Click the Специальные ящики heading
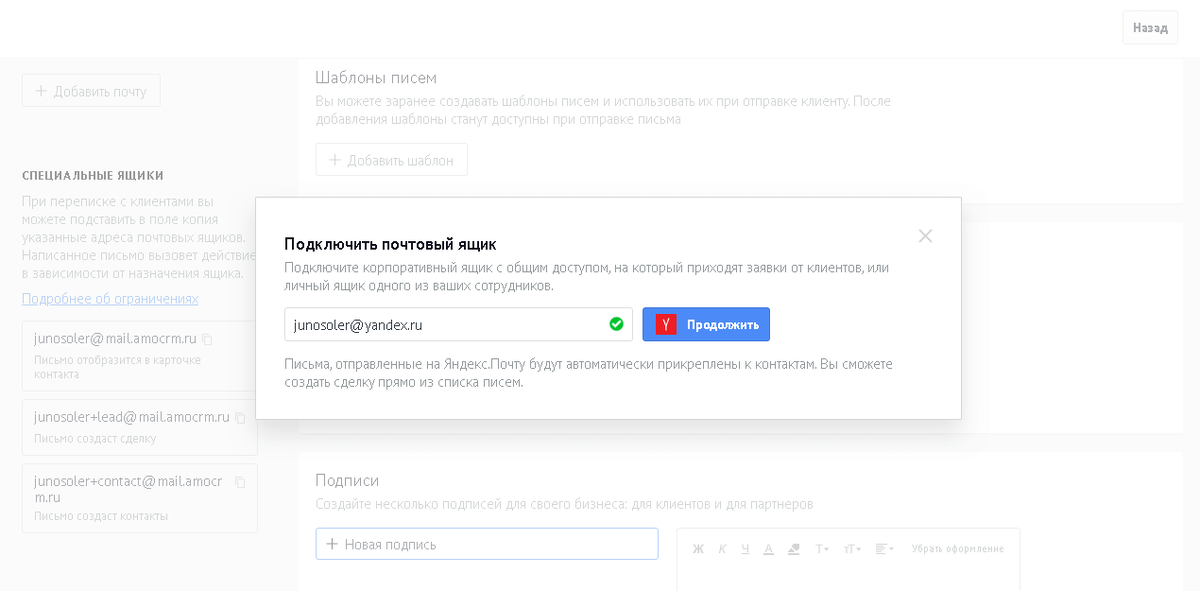The width and height of the screenshot is (1200, 591). [93, 175]
